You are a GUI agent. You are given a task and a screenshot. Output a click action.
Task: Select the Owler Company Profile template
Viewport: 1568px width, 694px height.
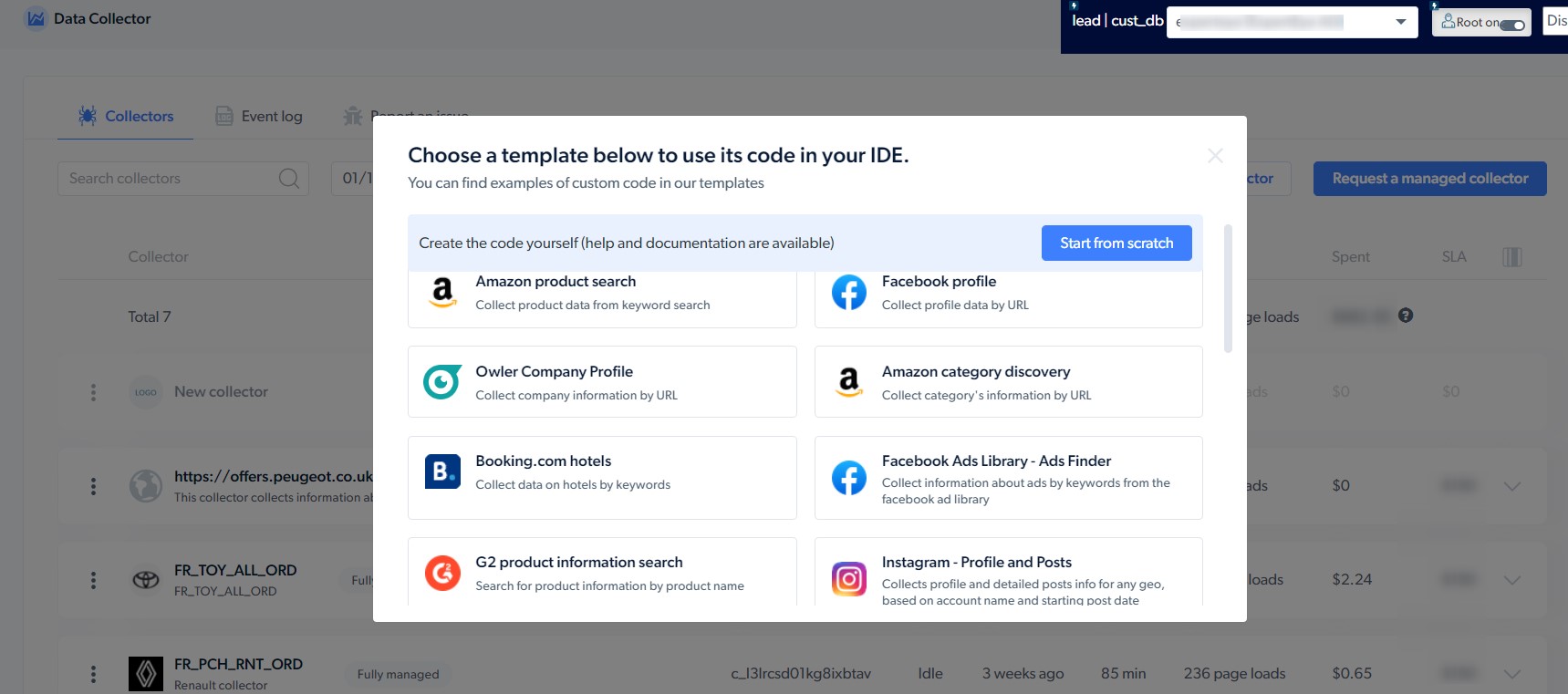pos(602,382)
